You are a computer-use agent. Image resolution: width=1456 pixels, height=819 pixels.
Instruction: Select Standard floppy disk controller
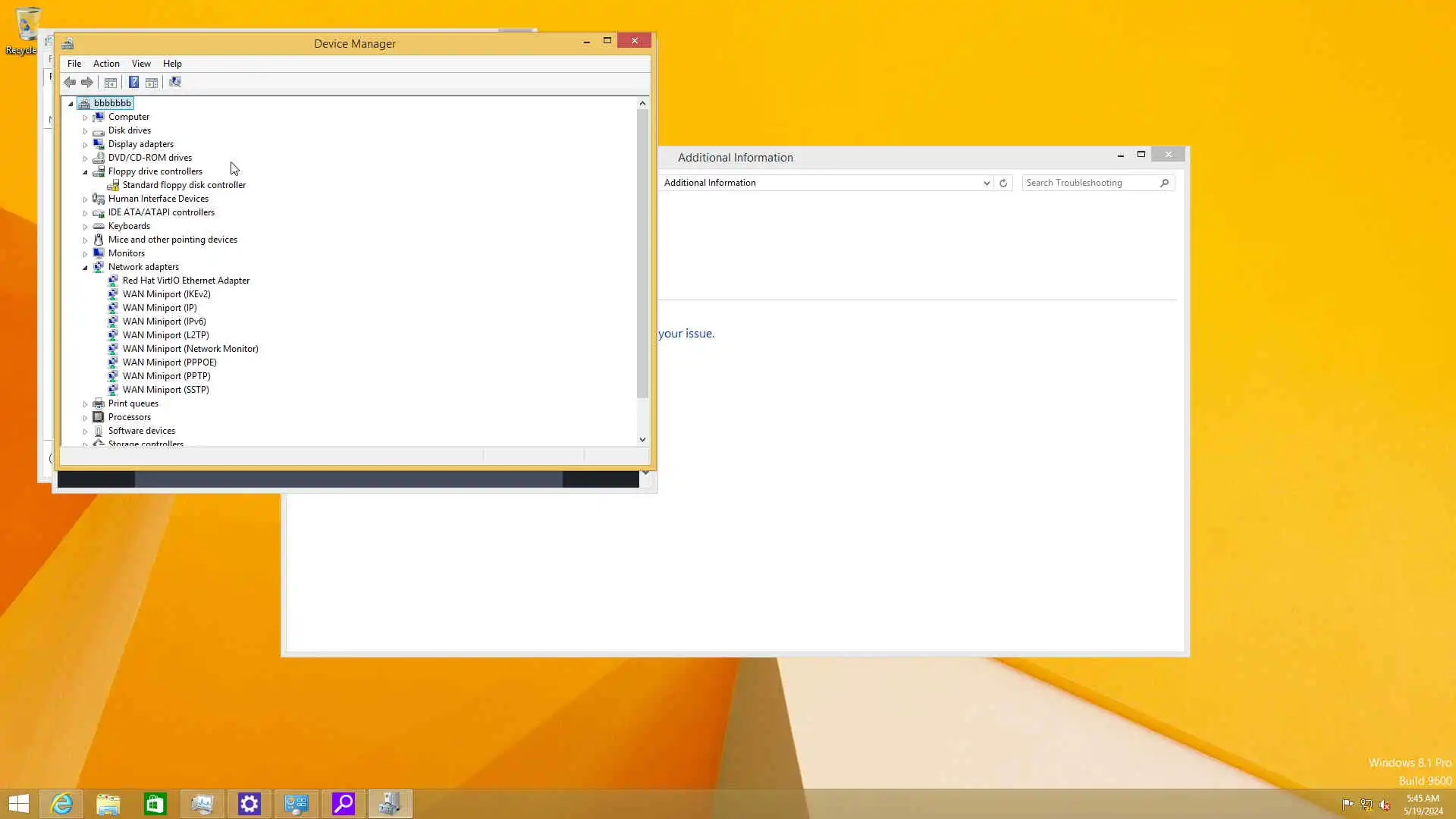pos(184,185)
